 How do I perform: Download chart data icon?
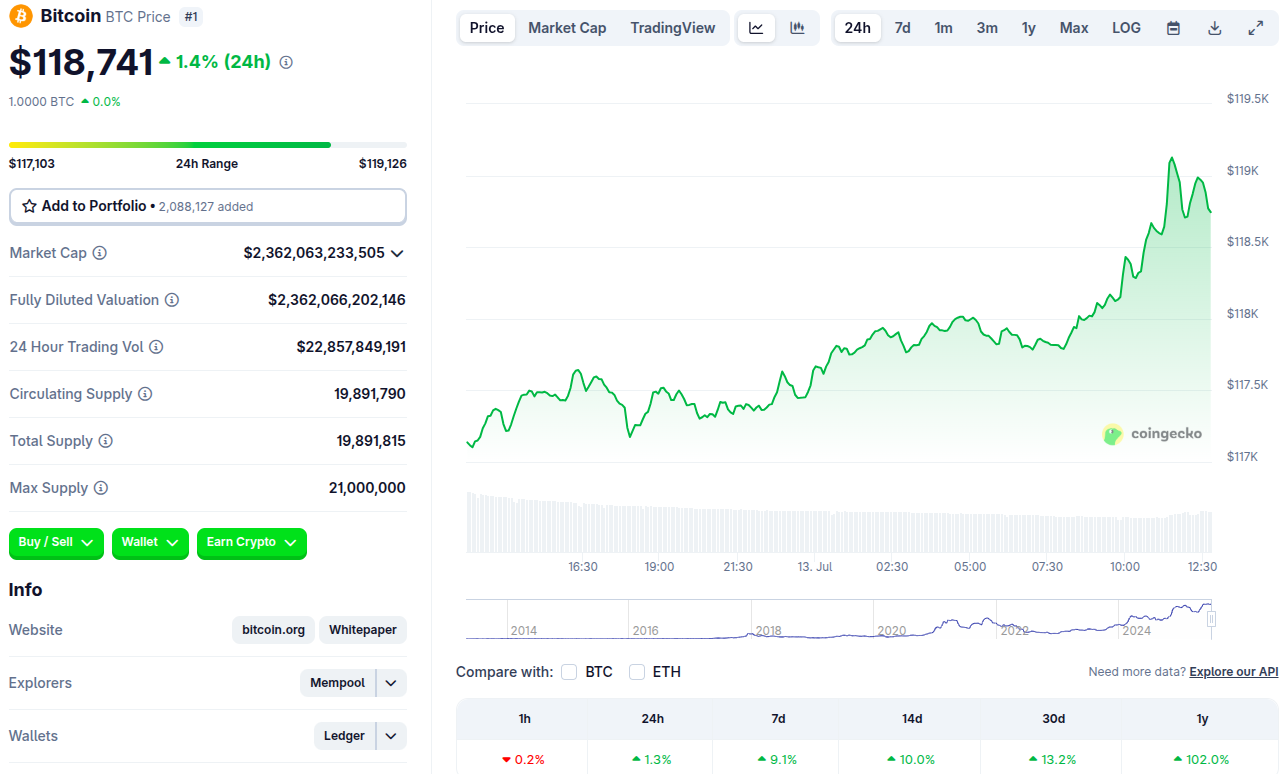pyautogui.click(x=1215, y=28)
